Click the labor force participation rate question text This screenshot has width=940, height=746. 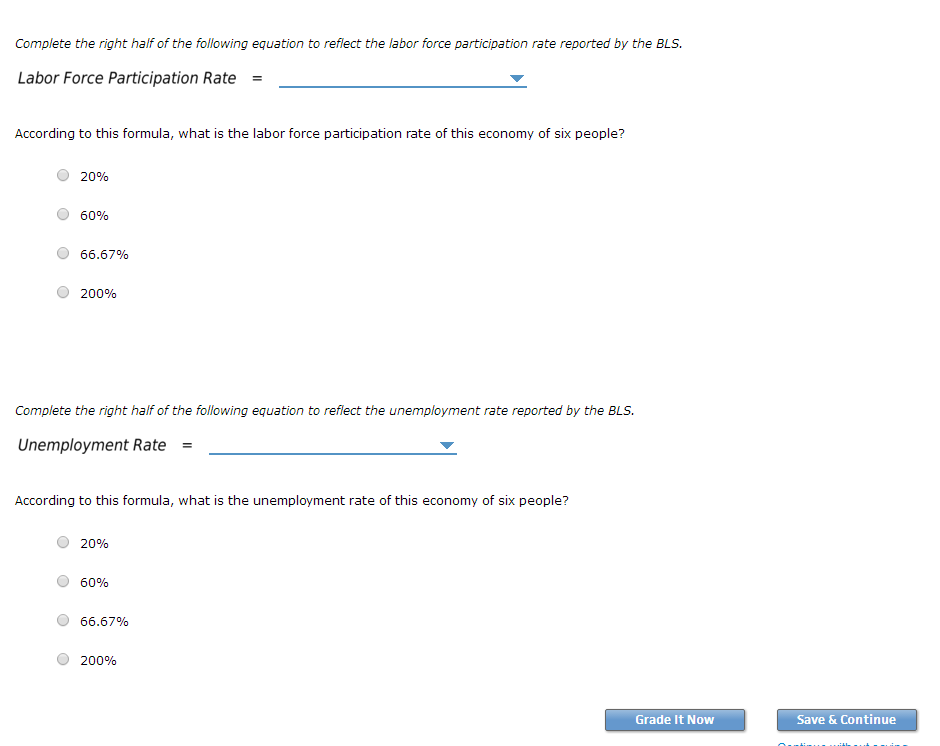(320, 134)
